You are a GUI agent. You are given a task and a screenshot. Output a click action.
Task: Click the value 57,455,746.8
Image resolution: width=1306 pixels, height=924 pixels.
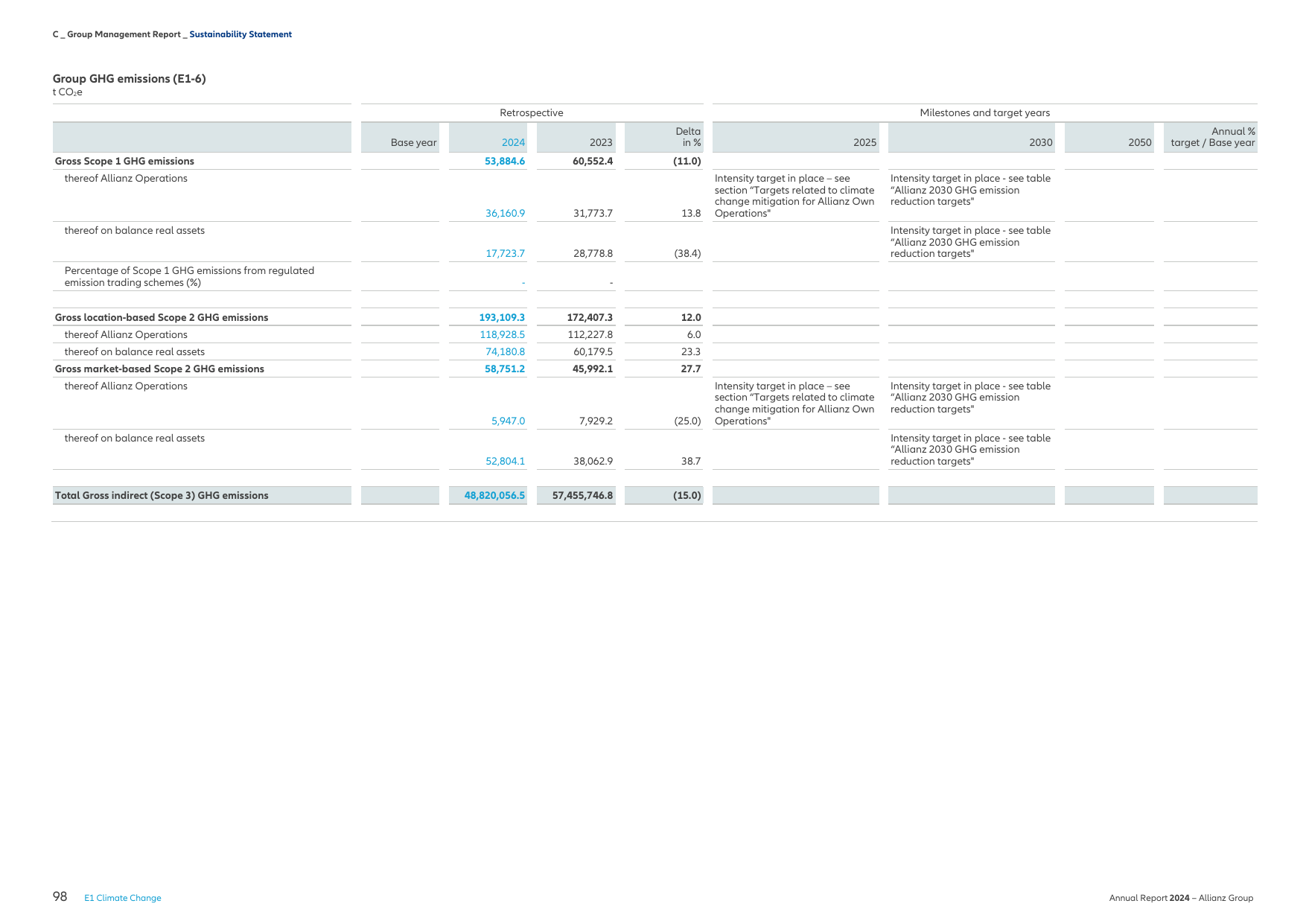pyautogui.click(x=582, y=496)
